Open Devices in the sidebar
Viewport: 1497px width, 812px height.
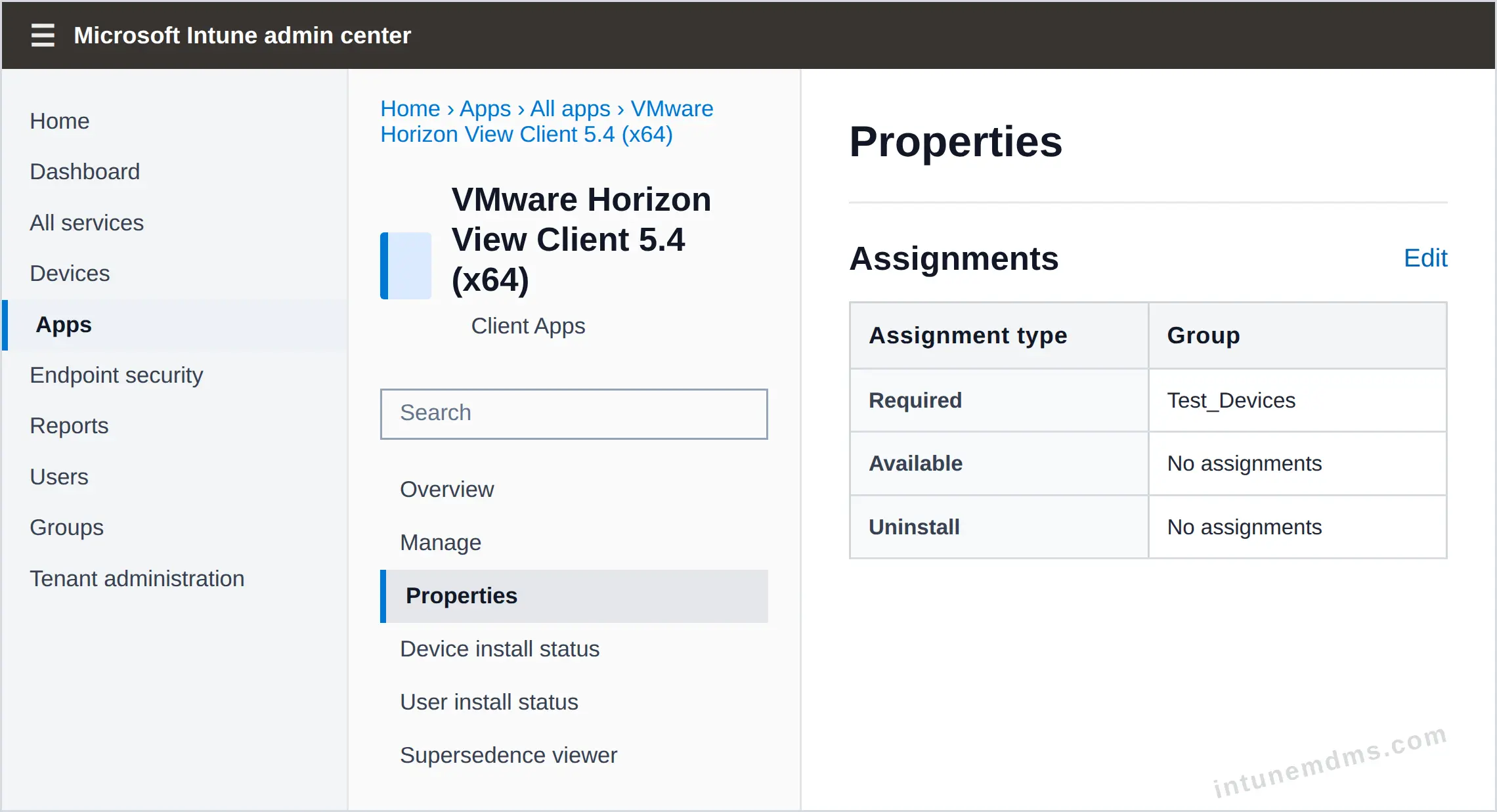point(70,273)
